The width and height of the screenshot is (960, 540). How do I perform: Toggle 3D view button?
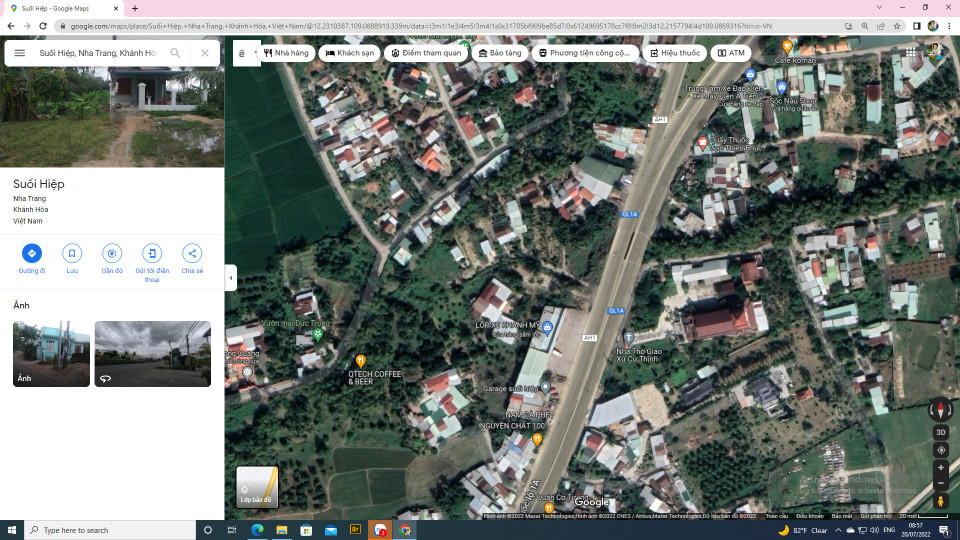(x=941, y=432)
